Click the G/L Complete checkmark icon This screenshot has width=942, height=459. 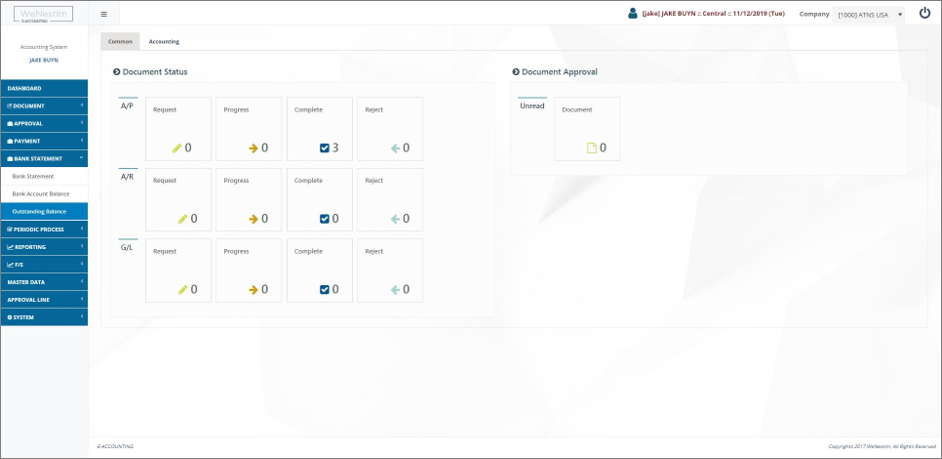(324, 290)
